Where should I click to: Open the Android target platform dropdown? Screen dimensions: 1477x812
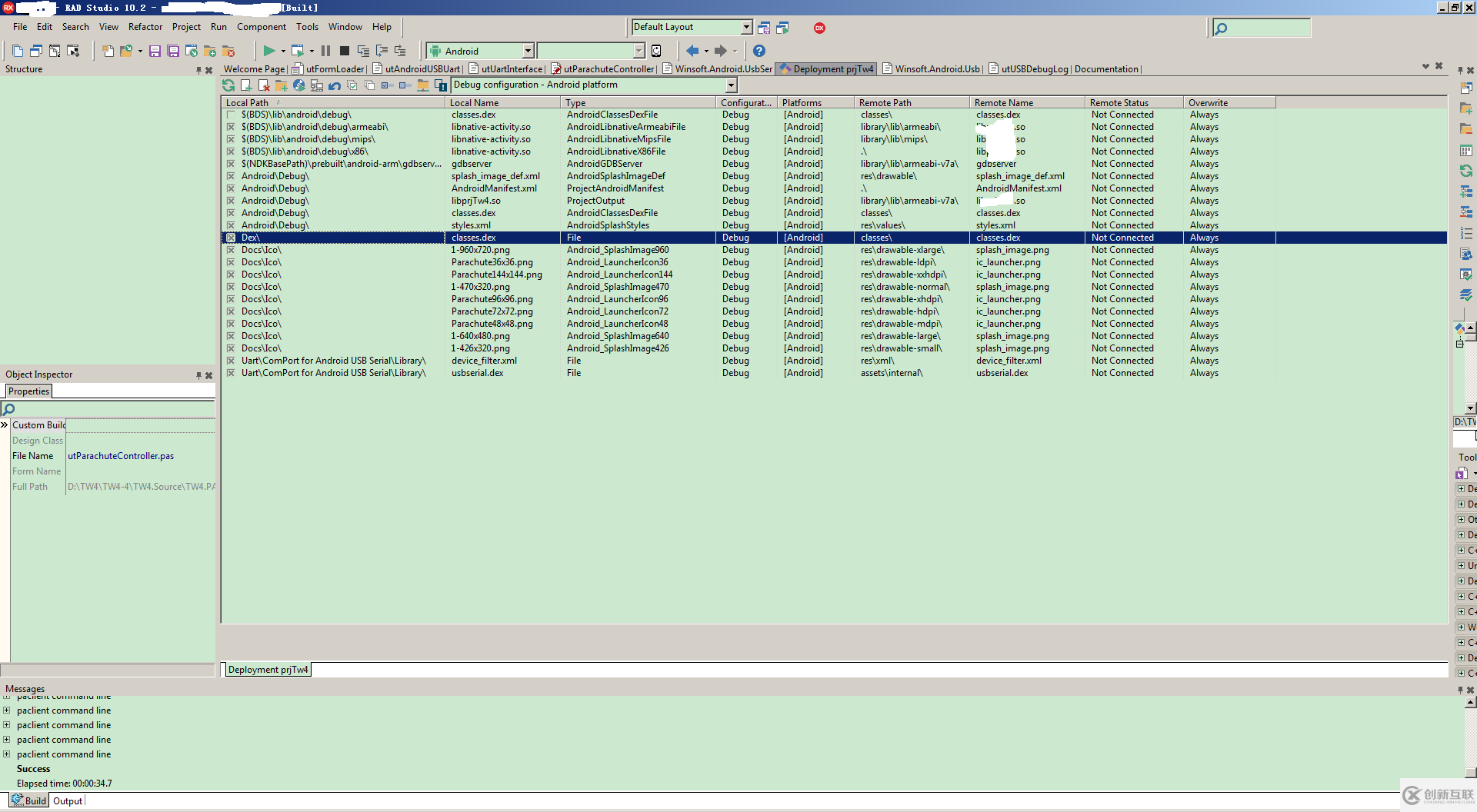pyautogui.click(x=528, y=51)
